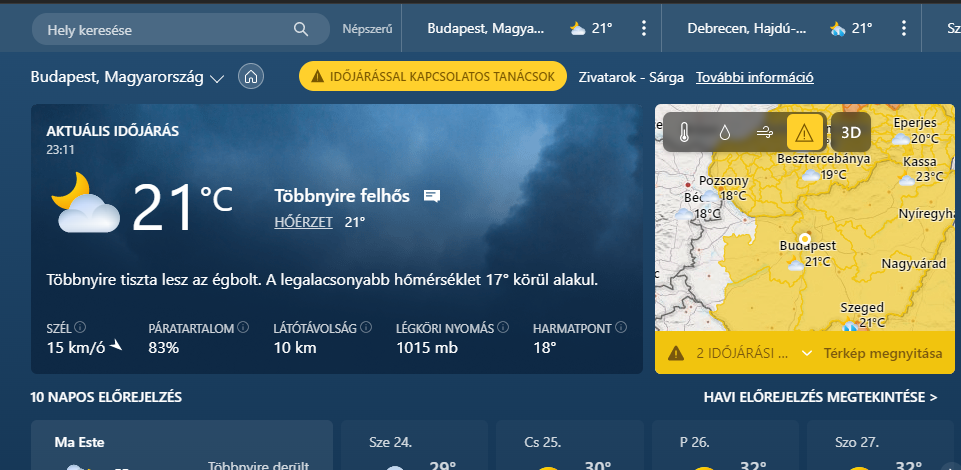
Task: Expand the Budapest, Magyarország location dropdown
Action: (x=216, y=78)
